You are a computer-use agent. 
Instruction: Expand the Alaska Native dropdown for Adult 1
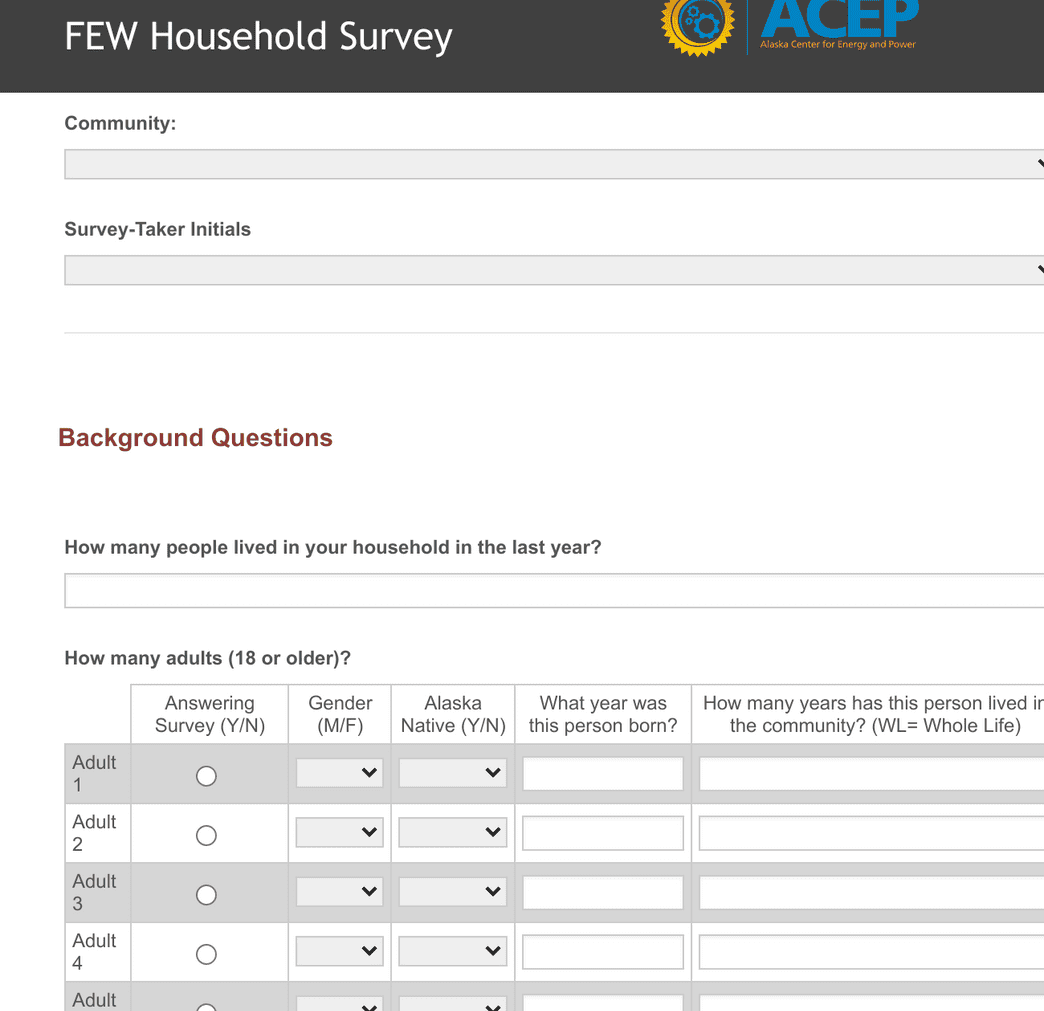point(452,772)
